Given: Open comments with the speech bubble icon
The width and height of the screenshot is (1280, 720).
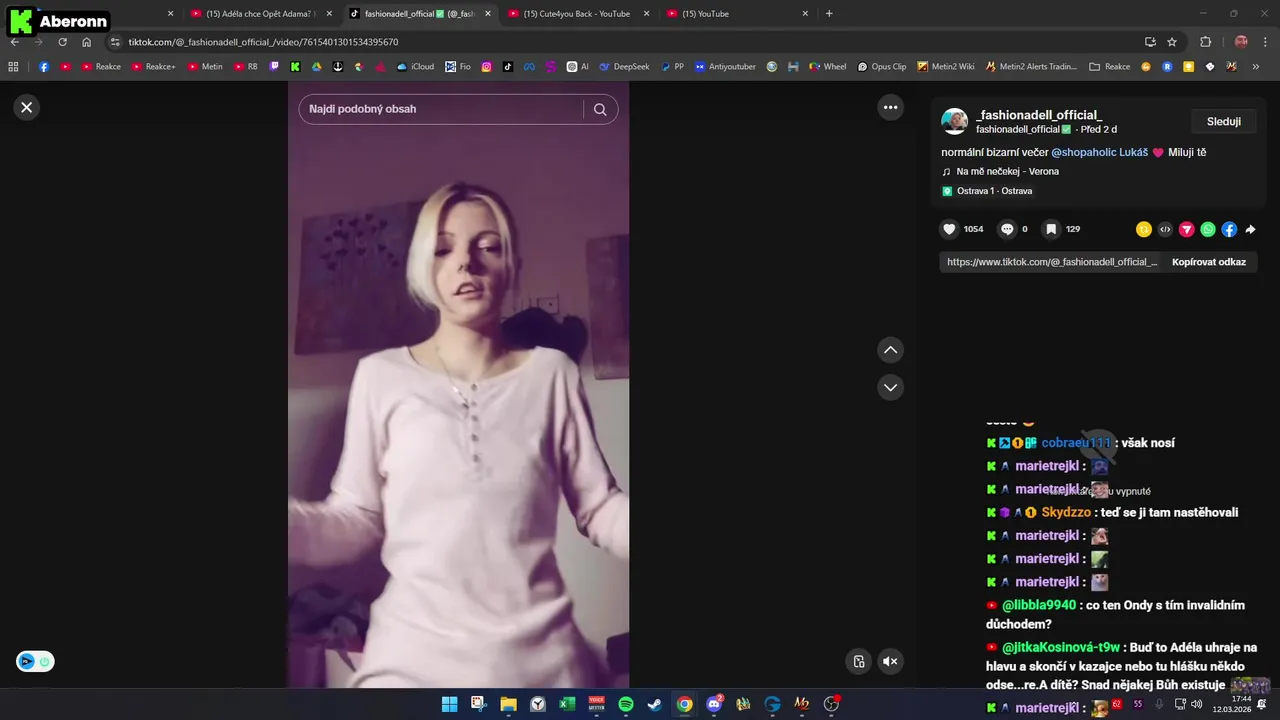Looking at the screenshot, I should pos(1007,229).
